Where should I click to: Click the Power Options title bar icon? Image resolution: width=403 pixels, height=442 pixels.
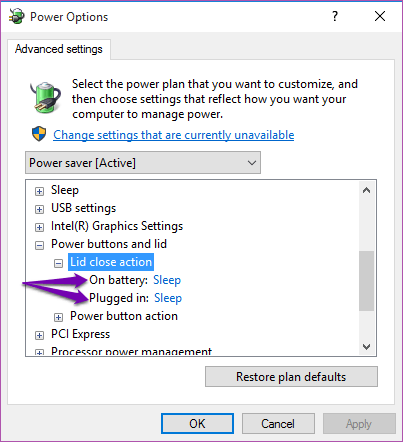[x=17, y=16]
